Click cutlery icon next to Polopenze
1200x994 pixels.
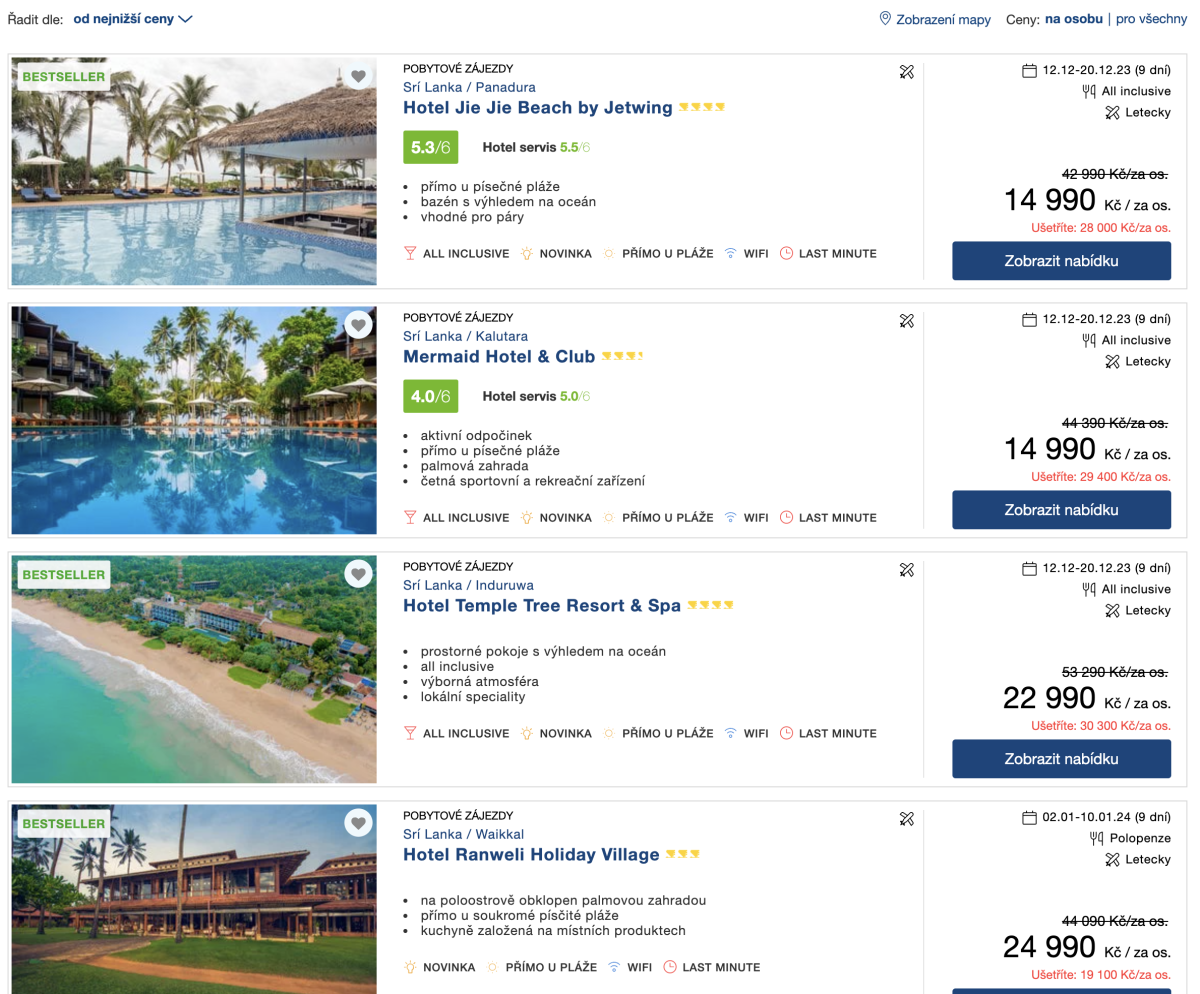[x=1096, y=839]
